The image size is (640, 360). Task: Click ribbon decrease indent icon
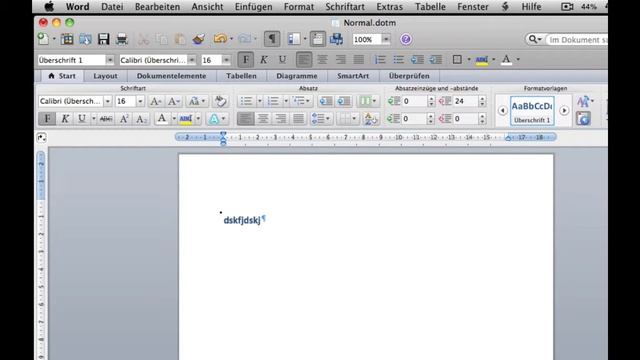(x=326, y=101)
